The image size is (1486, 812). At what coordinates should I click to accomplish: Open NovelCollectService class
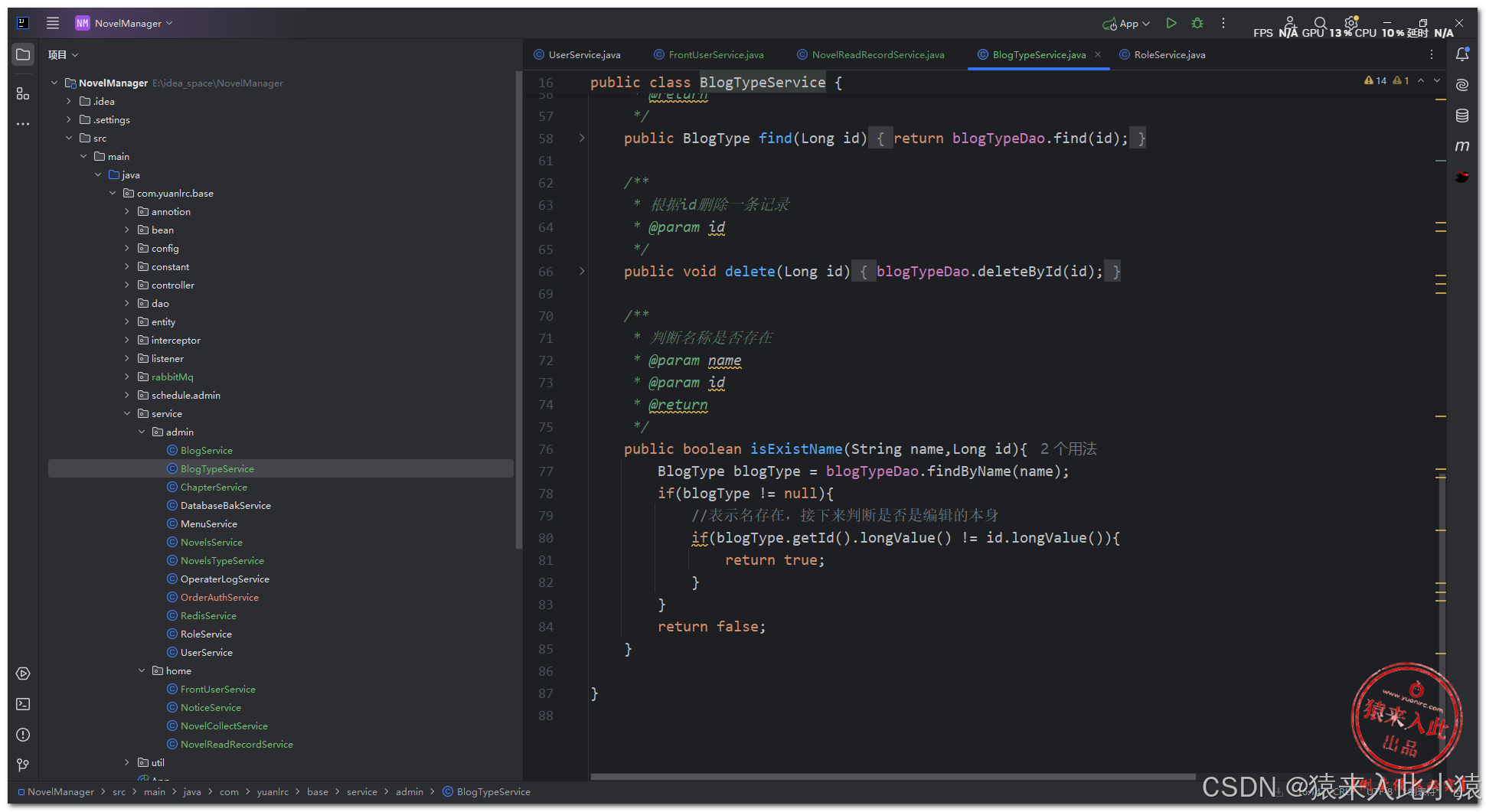[x=224, y=726]
